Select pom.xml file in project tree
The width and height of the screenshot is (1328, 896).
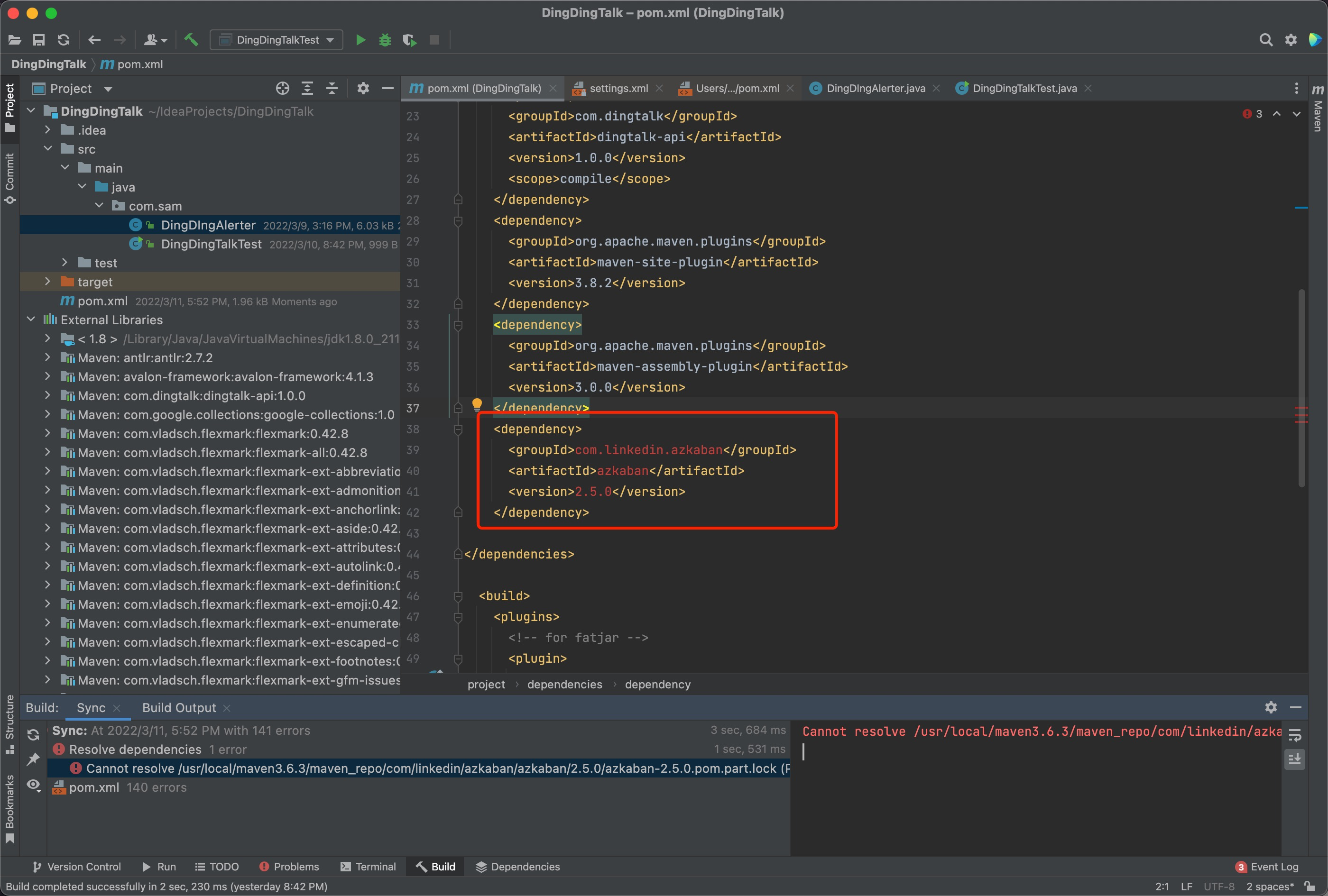pos(102,301)
